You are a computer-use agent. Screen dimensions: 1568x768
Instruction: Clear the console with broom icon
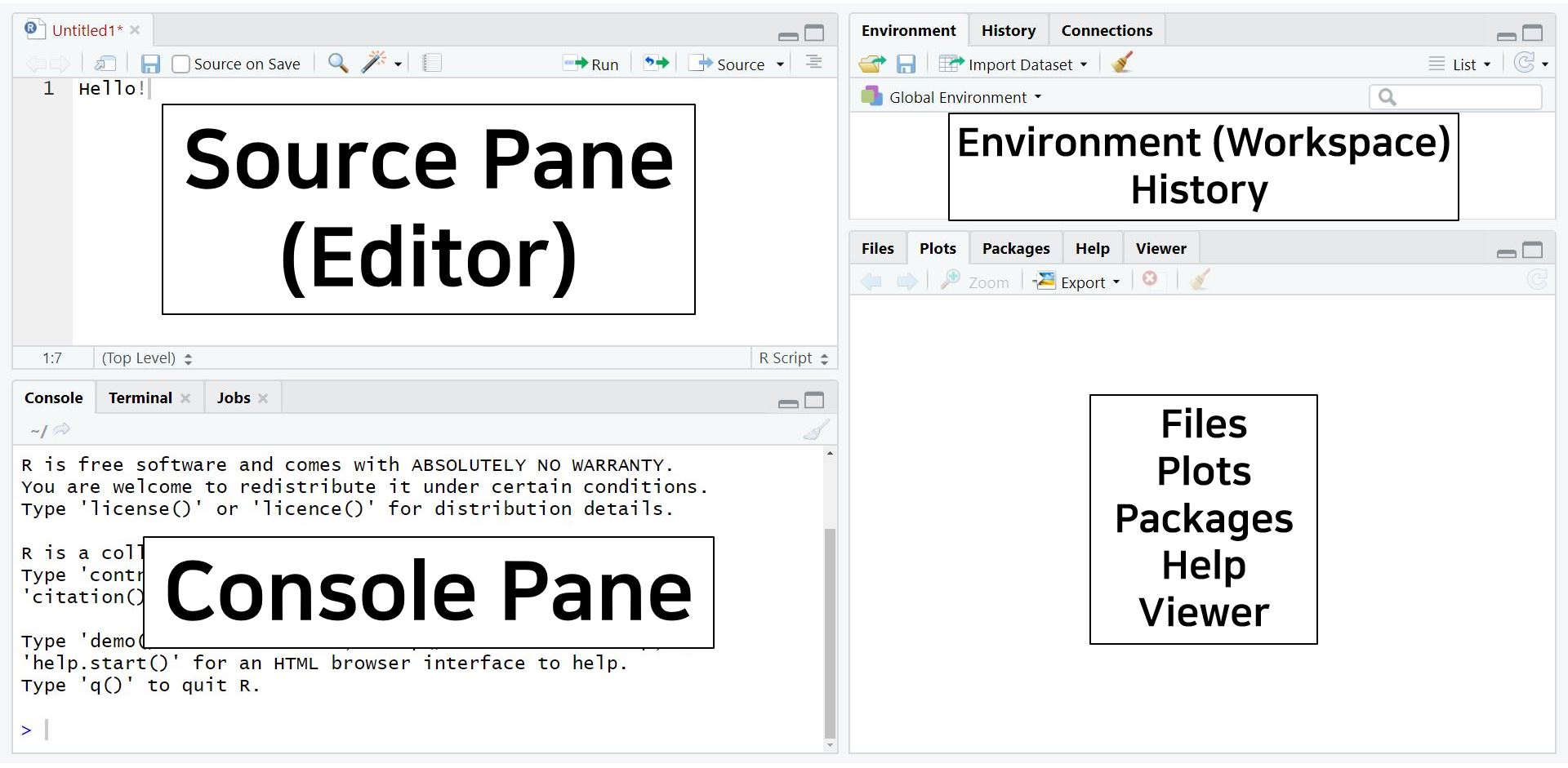coord(816,430)
